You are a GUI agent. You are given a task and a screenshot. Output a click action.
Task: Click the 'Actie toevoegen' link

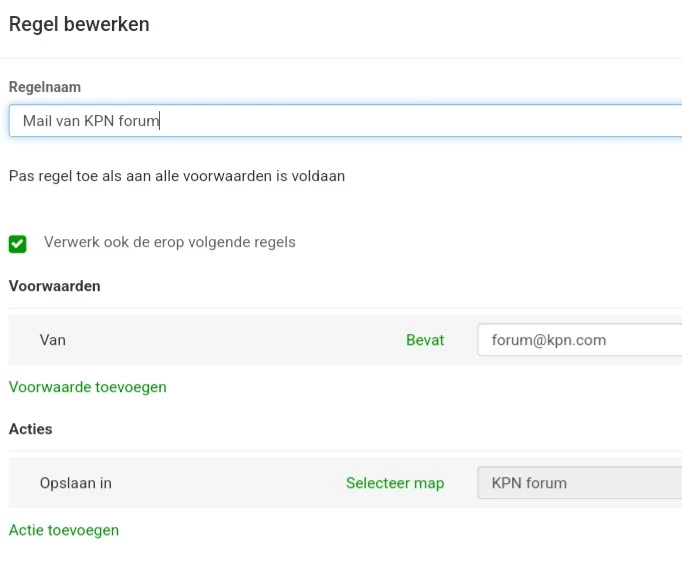(x=64, y=530)
